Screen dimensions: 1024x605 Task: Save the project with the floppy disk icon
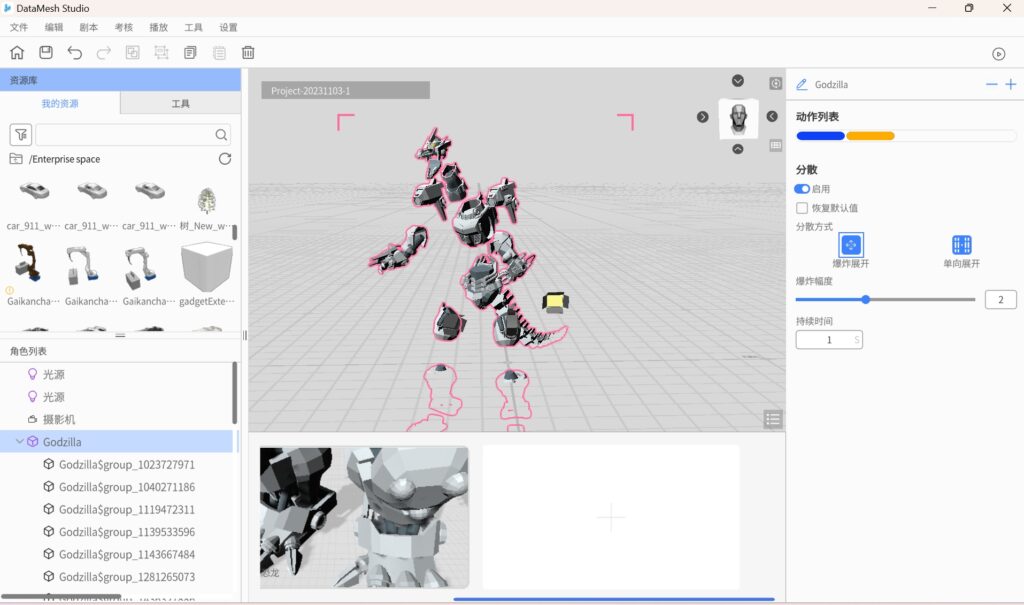[46, 53]
